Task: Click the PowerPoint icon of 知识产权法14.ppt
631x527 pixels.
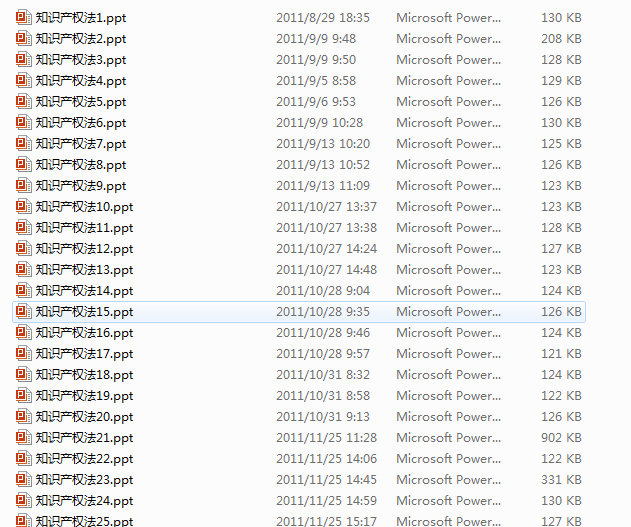Action: pos(24,290)
